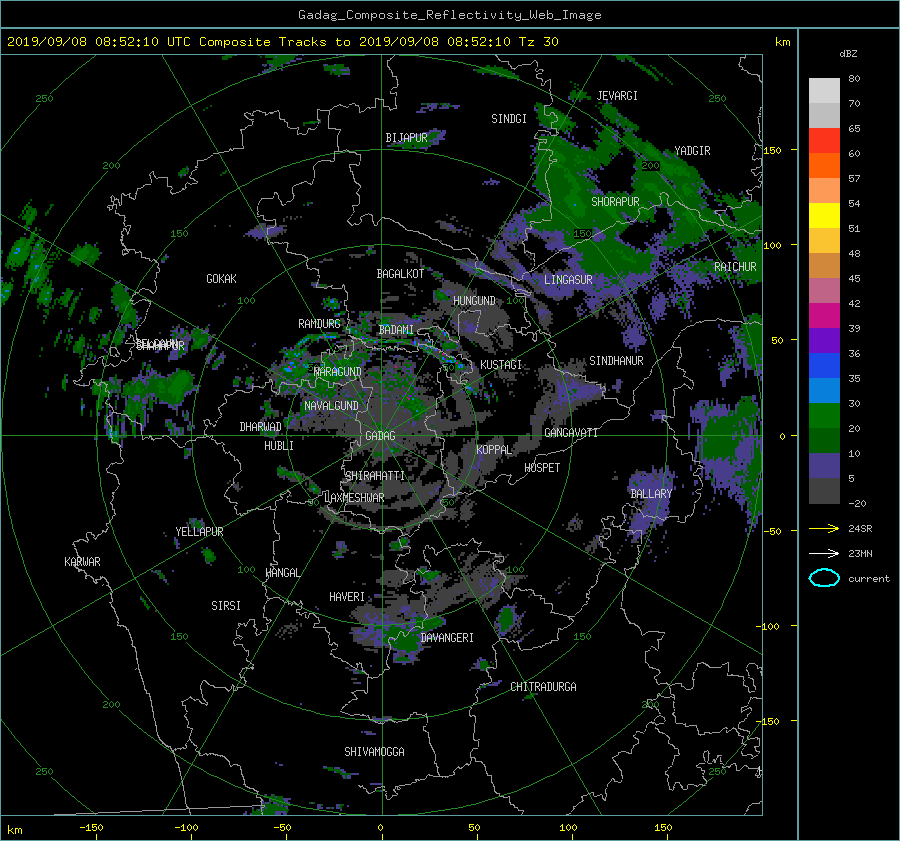Click the YADGIR city label
Viewport: 900px width, 841px height.
[692, 151]
